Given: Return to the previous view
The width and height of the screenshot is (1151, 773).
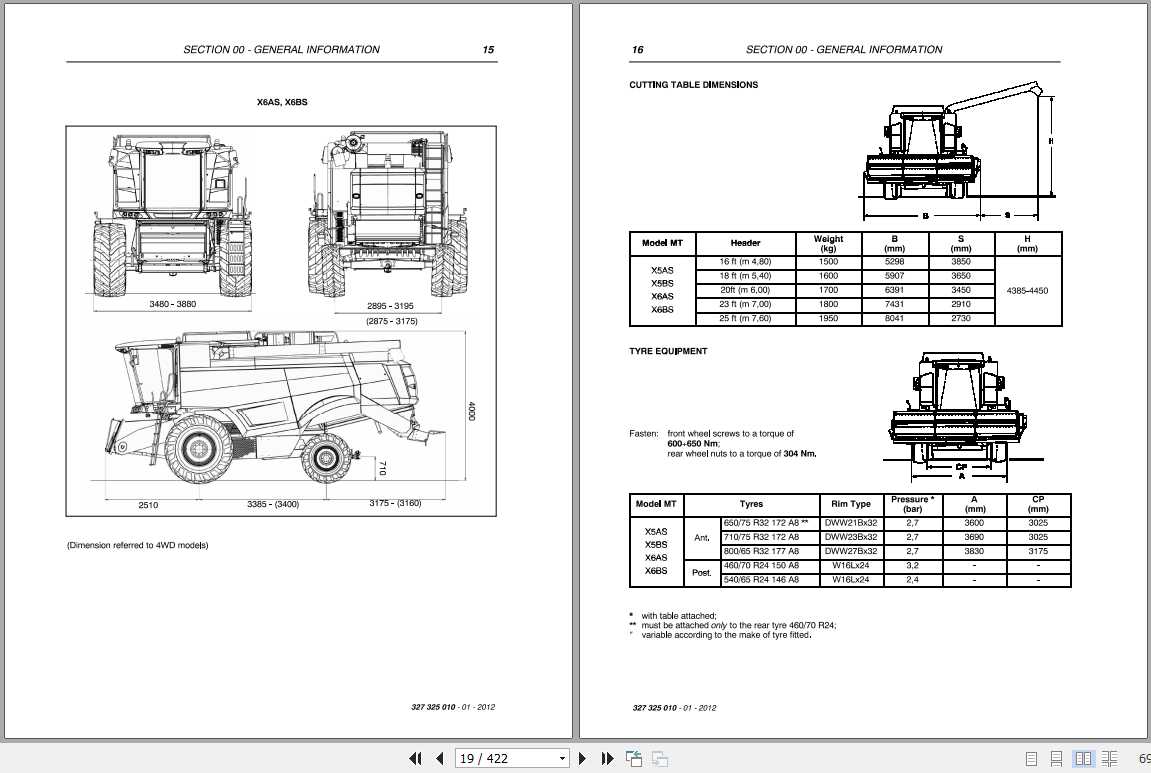Looking at the screenshot, I should 633,758.
